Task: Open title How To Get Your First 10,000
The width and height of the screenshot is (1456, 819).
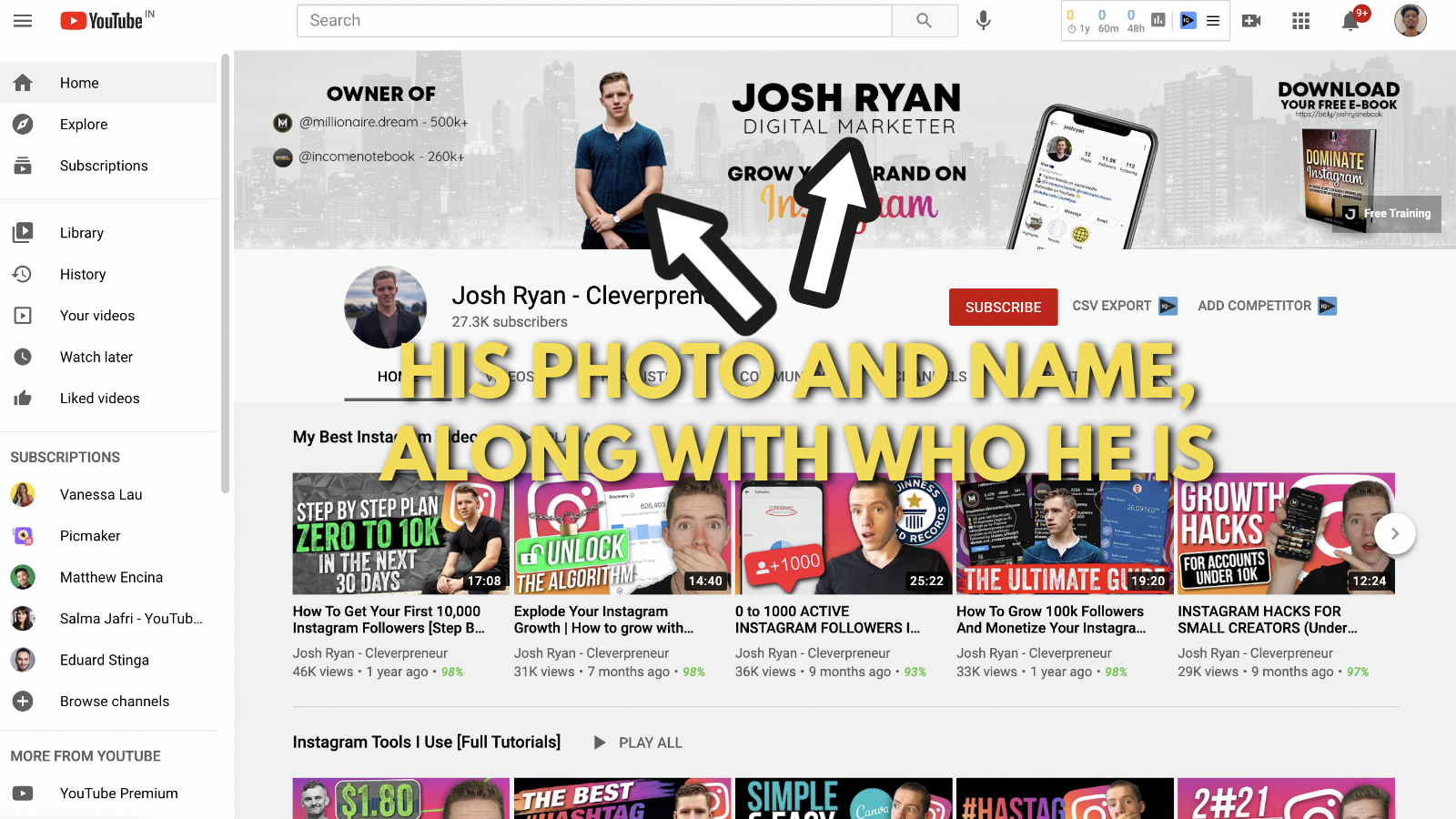Action: point(389,620)
